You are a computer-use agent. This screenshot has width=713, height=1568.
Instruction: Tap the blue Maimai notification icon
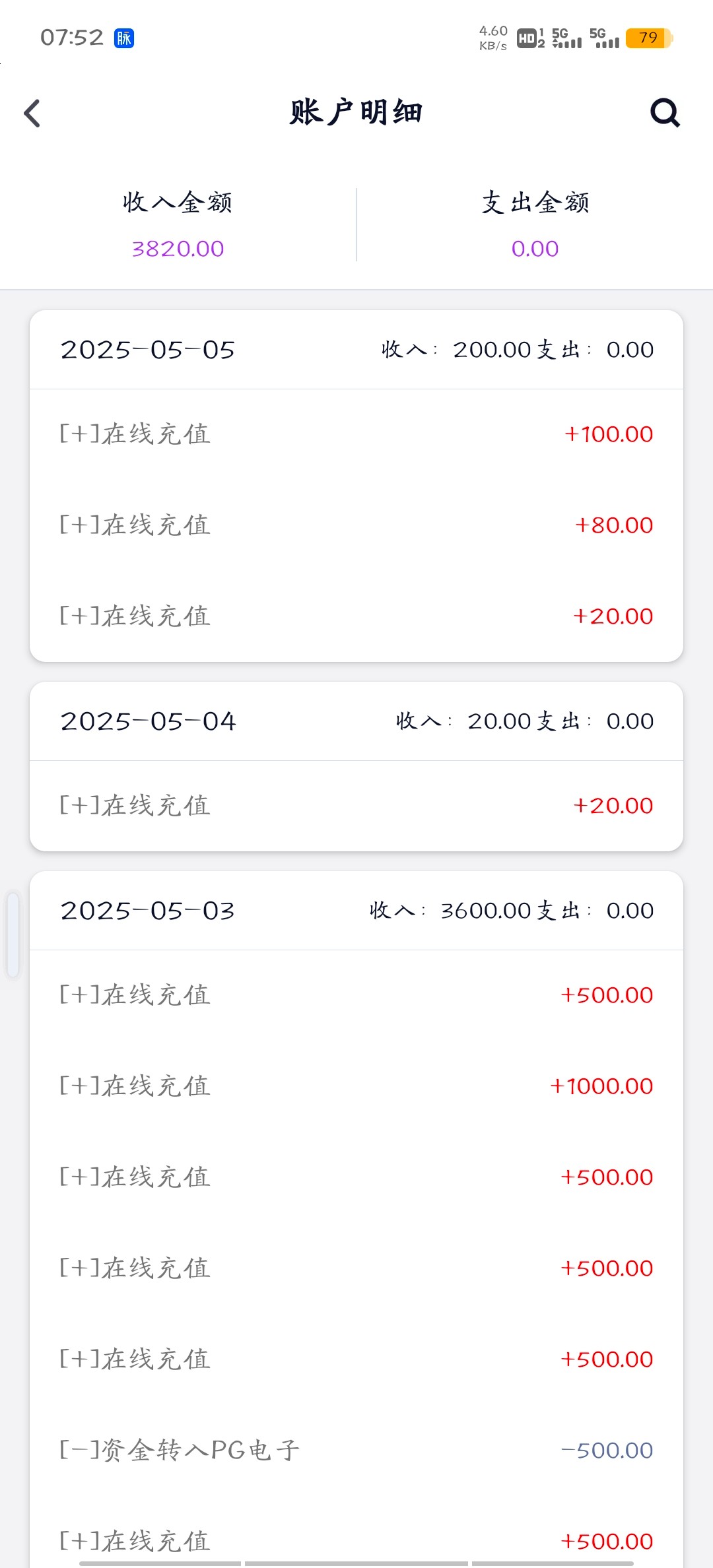click(124, 38)
